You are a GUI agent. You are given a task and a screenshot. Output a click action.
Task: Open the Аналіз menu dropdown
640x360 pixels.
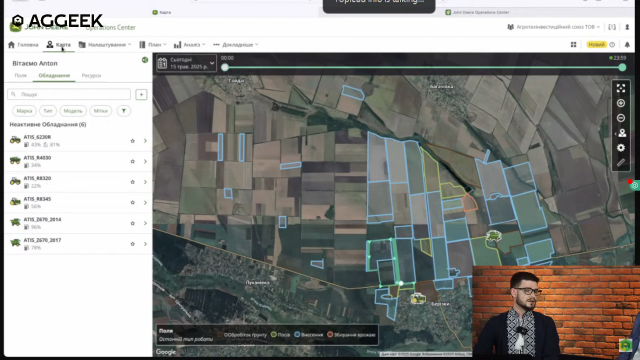tap(189, 44)
